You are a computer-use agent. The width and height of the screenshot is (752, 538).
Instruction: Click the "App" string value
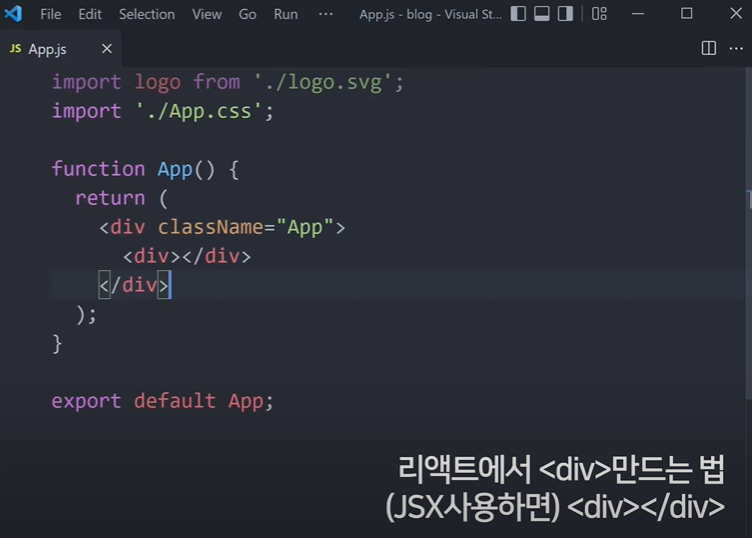click(x=305, y=227)
